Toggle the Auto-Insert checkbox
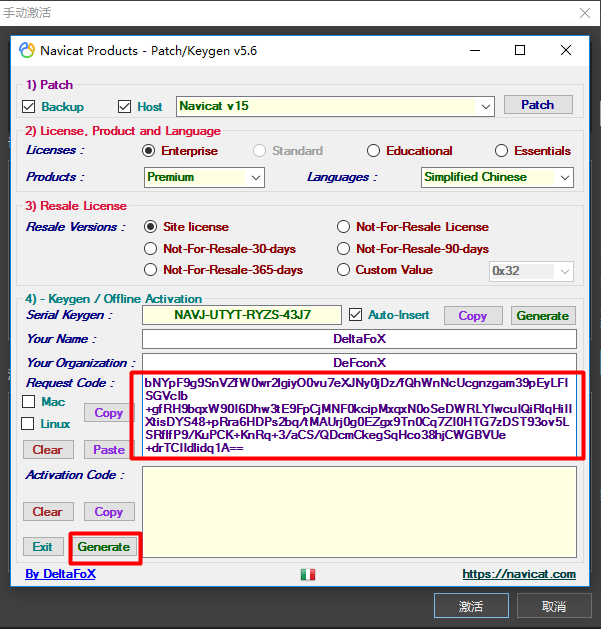 [x=355, y=315]
